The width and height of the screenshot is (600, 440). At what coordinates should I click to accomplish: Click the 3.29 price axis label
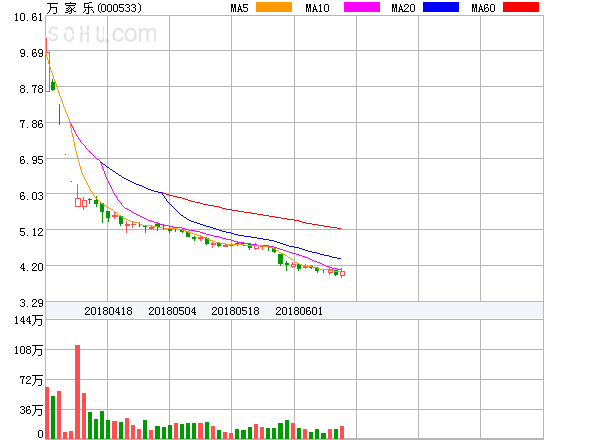tap(31, 303)
